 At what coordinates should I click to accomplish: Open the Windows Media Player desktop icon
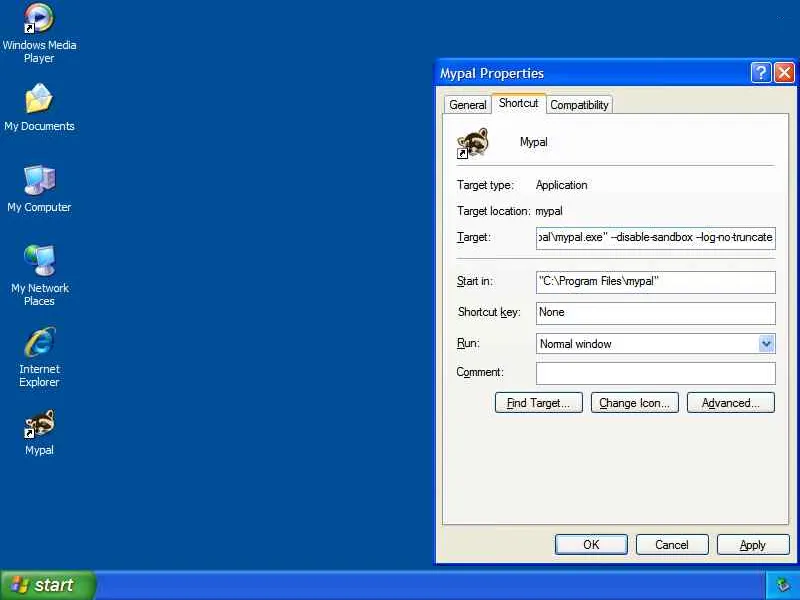[x=39, y=33]
